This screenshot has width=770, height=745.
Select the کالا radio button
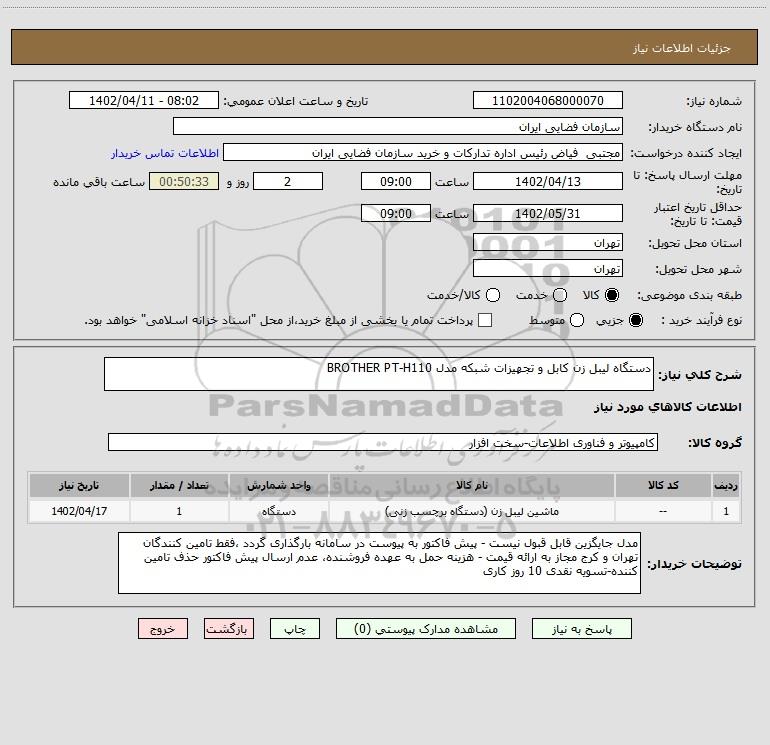pyautogui.click(x=612, y=295)
